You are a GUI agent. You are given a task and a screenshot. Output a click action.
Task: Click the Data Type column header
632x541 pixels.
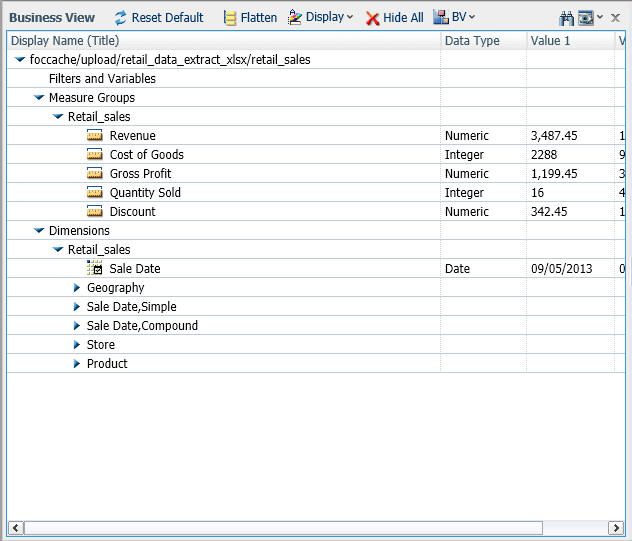click(x=484, y=41)
